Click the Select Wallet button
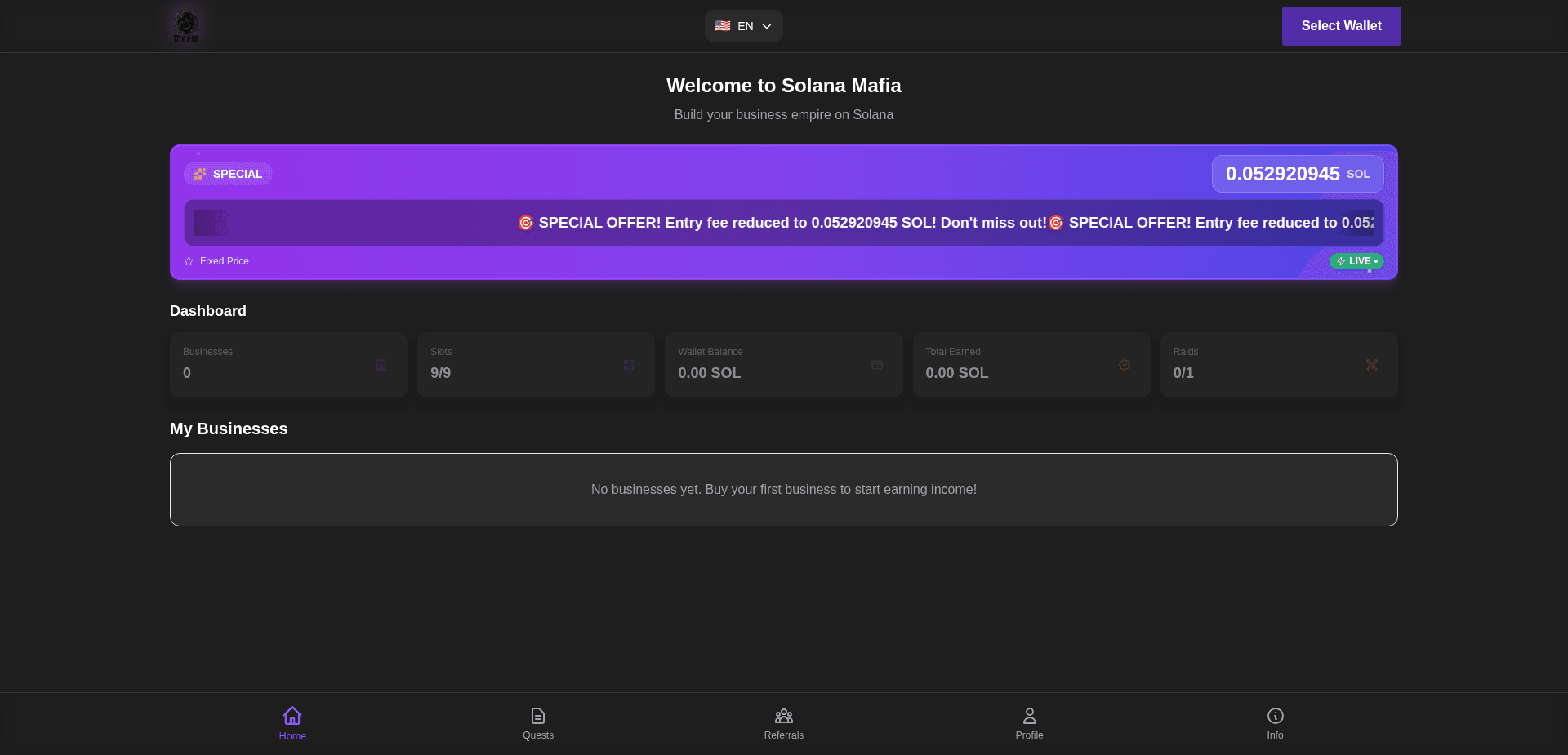The height and width of the screenshot is (755, 1568). 1341,25
